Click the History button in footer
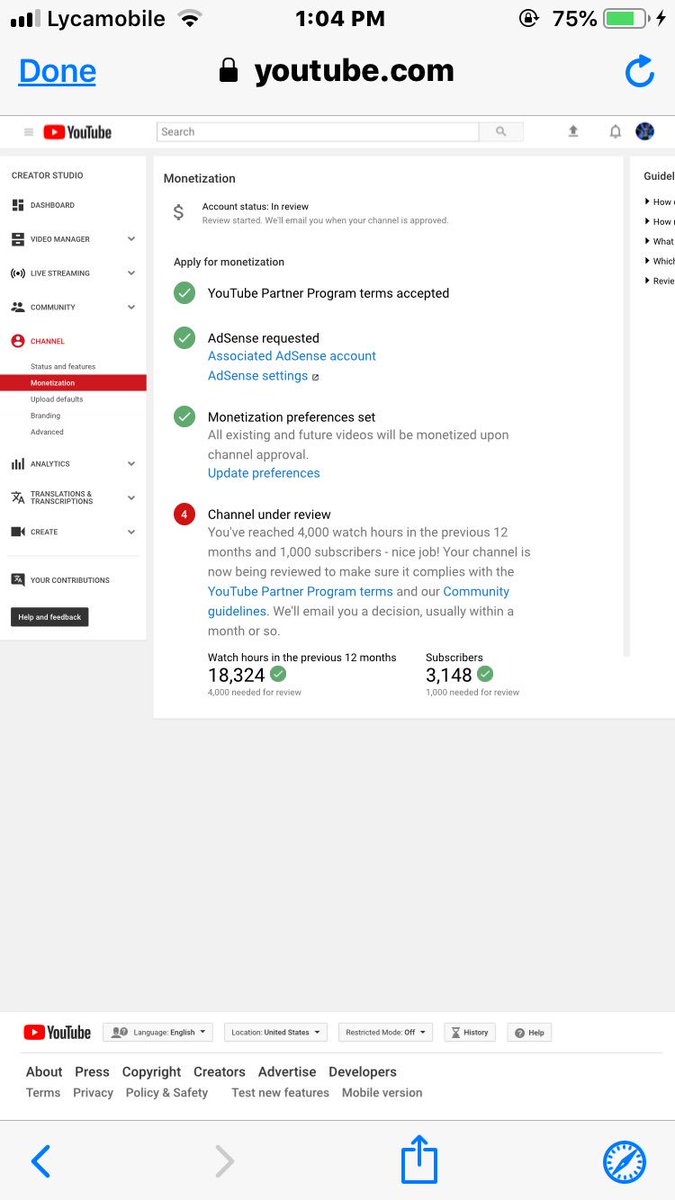The image size is (675, 1200). [x=470, y=1032]
